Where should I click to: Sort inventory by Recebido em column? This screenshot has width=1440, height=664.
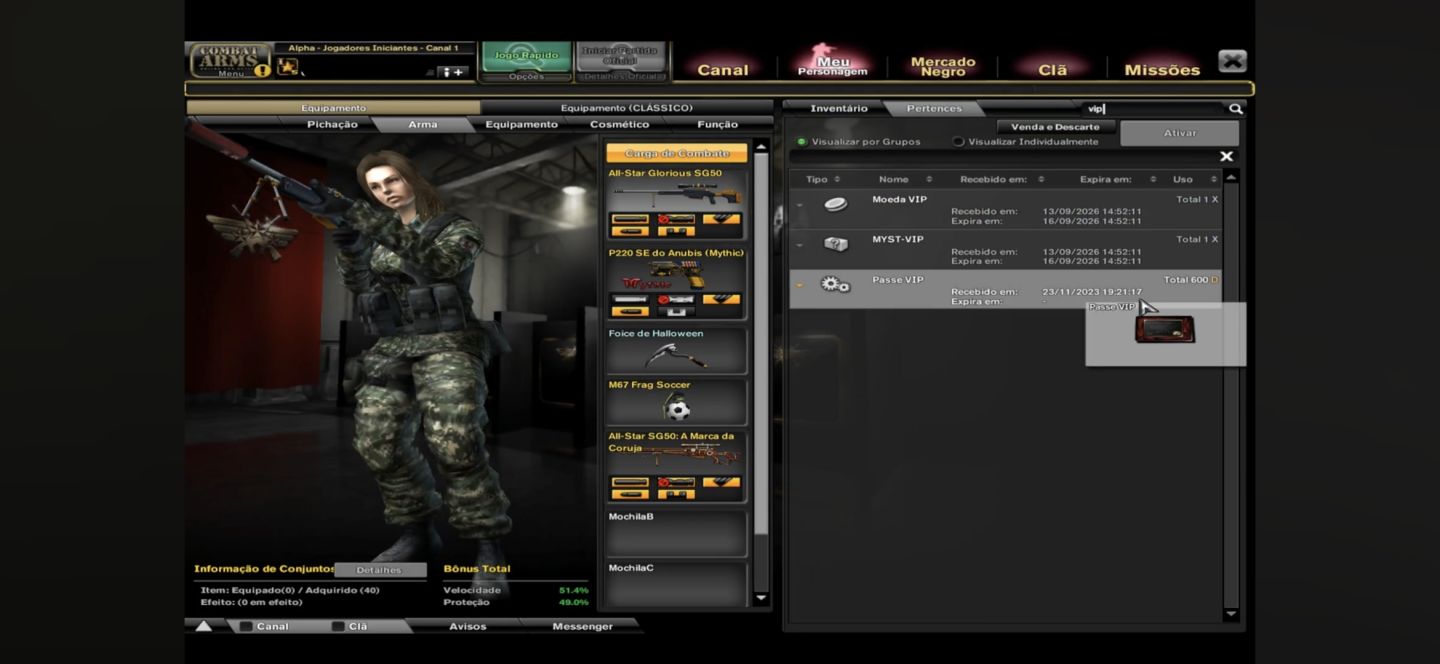pos(1002,179)
